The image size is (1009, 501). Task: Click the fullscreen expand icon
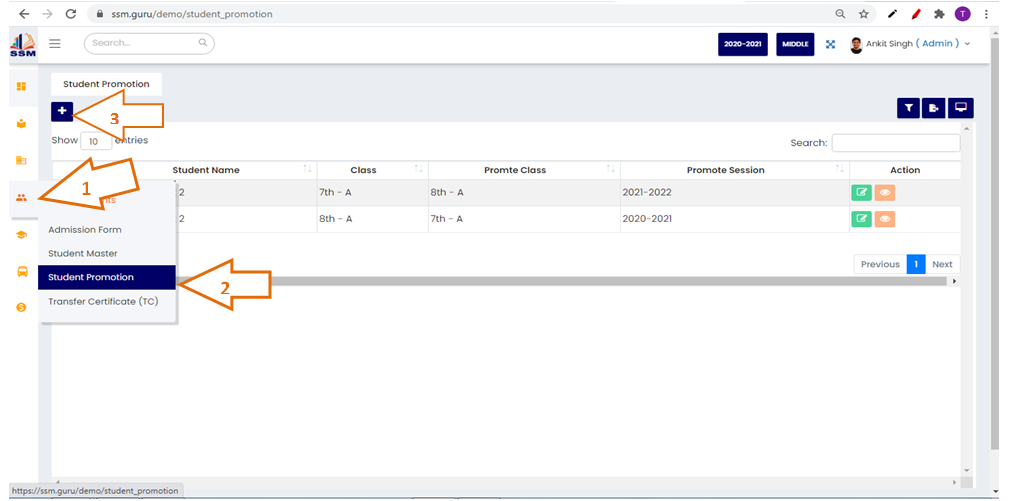(x=830, y=44)
